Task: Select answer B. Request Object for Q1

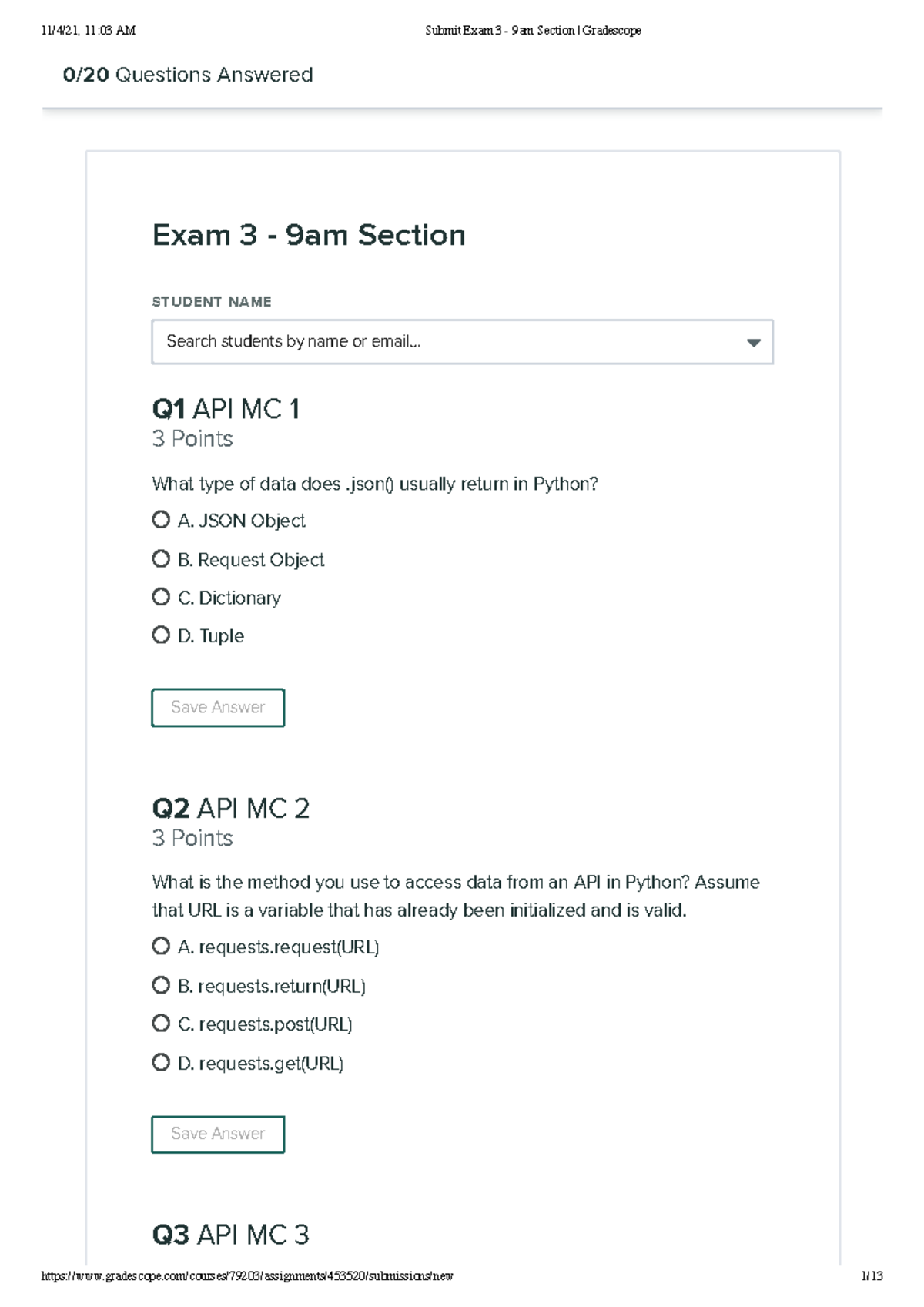Action: click(x=161, y=559)
